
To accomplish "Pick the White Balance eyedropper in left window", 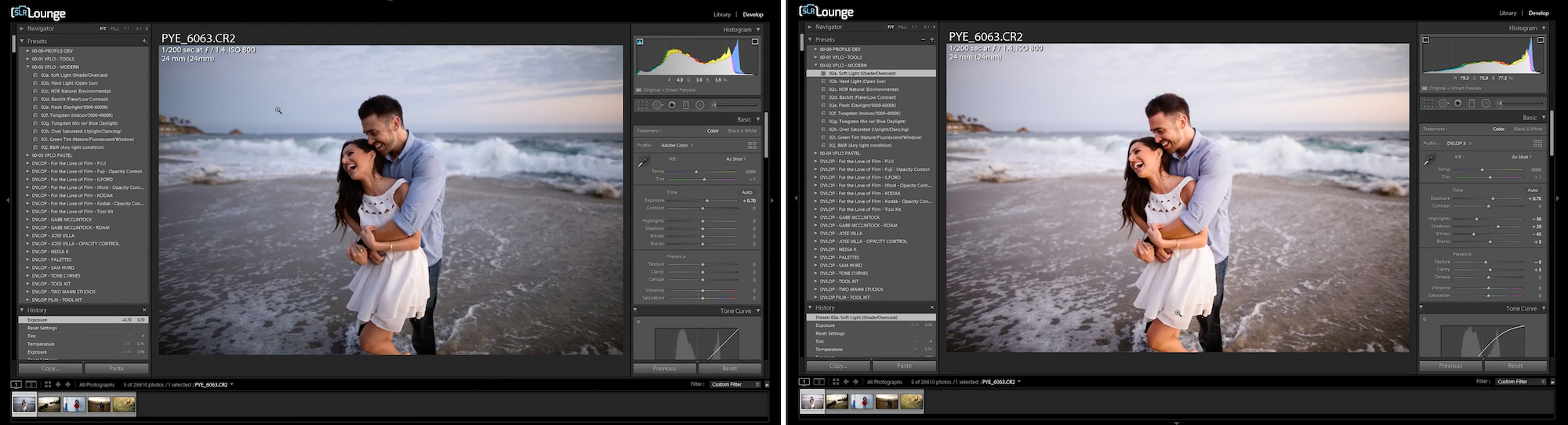I will pyautogui.click(x=643, y=162).
